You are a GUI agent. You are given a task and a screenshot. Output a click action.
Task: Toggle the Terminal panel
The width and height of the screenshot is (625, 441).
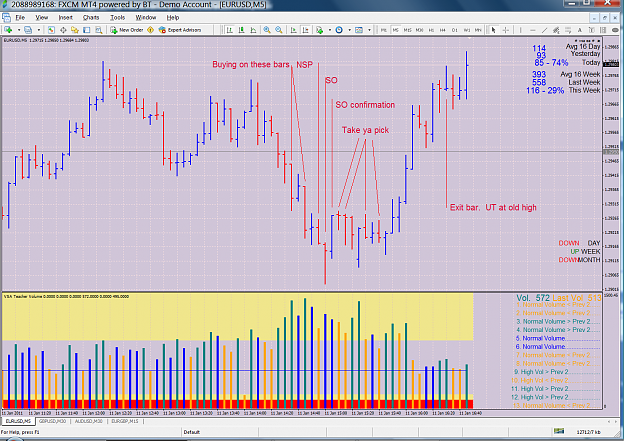coord(86,30)
